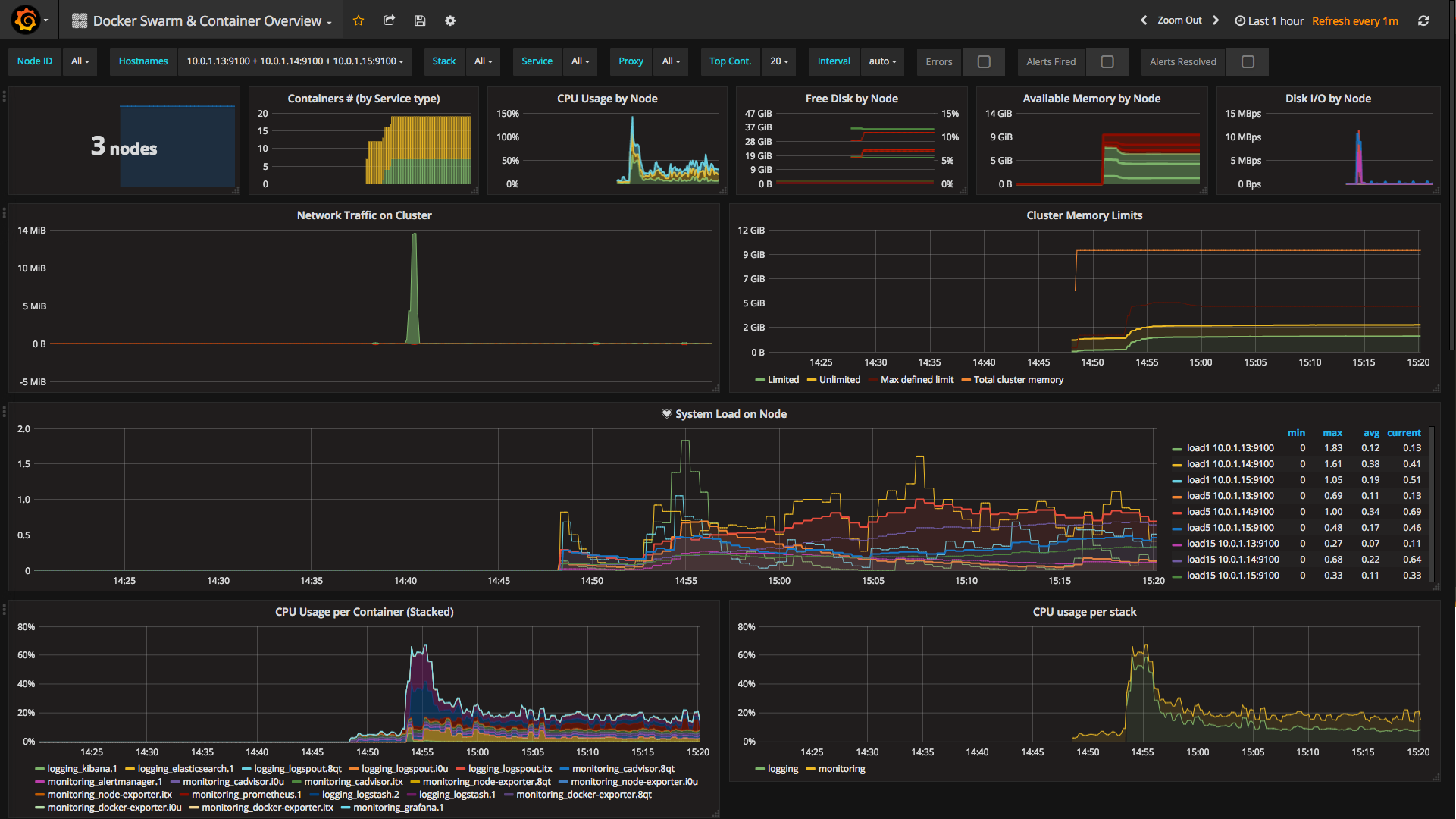This screenshot has height=819, width=1456.
Task: Toggle the Alerts Fired checkbox
Action: 1107,61
